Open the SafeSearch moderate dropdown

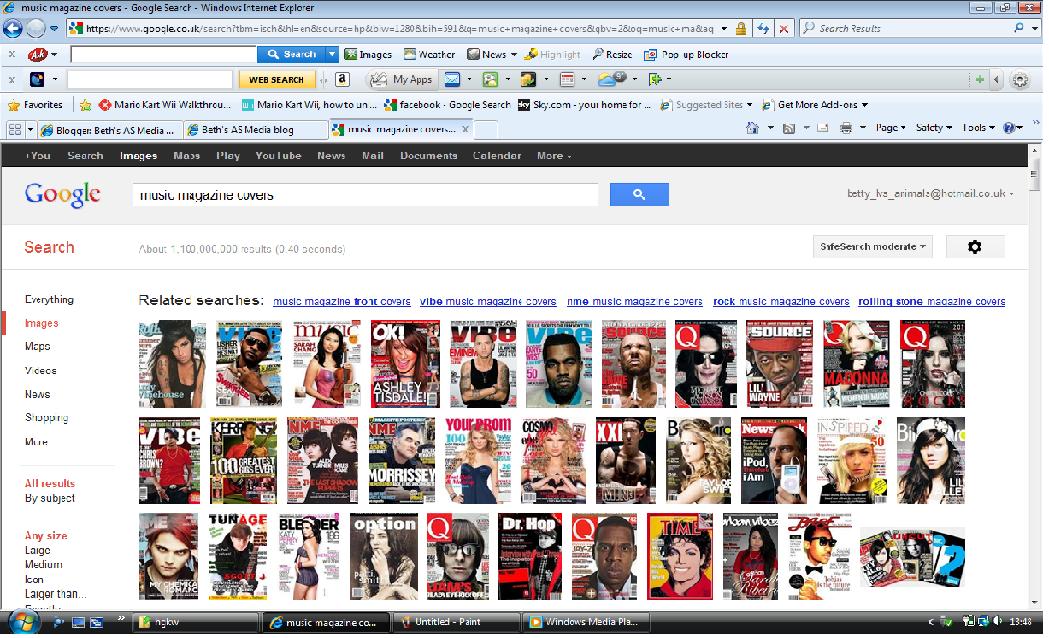pyautogui.click(x=872, y=247)
